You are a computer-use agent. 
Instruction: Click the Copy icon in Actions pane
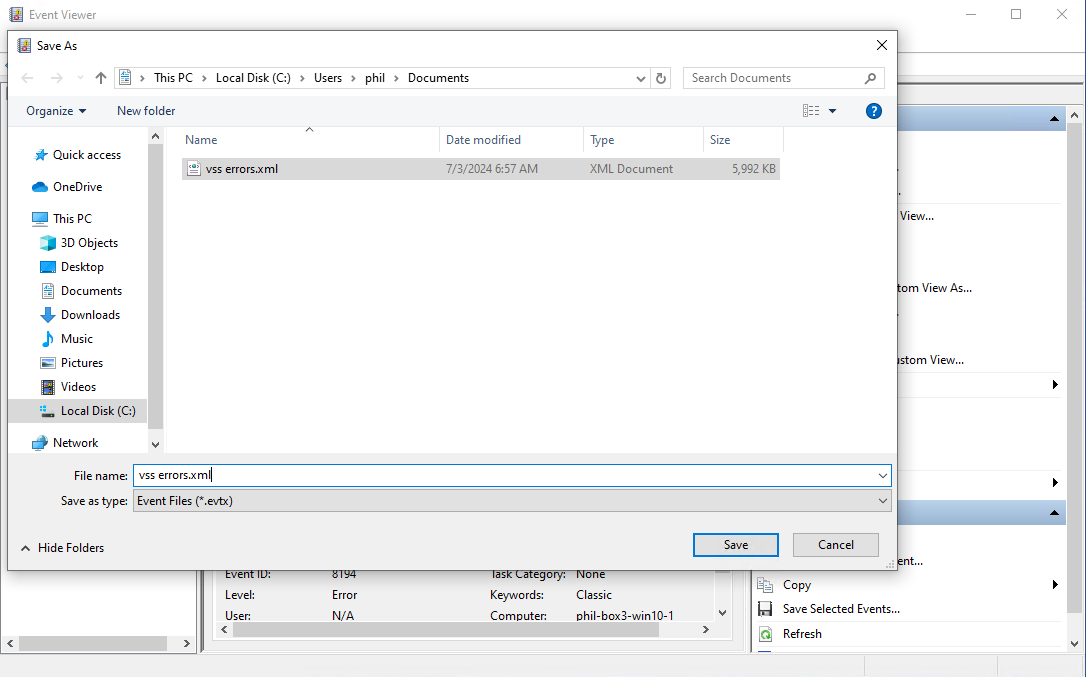[765, 586]
